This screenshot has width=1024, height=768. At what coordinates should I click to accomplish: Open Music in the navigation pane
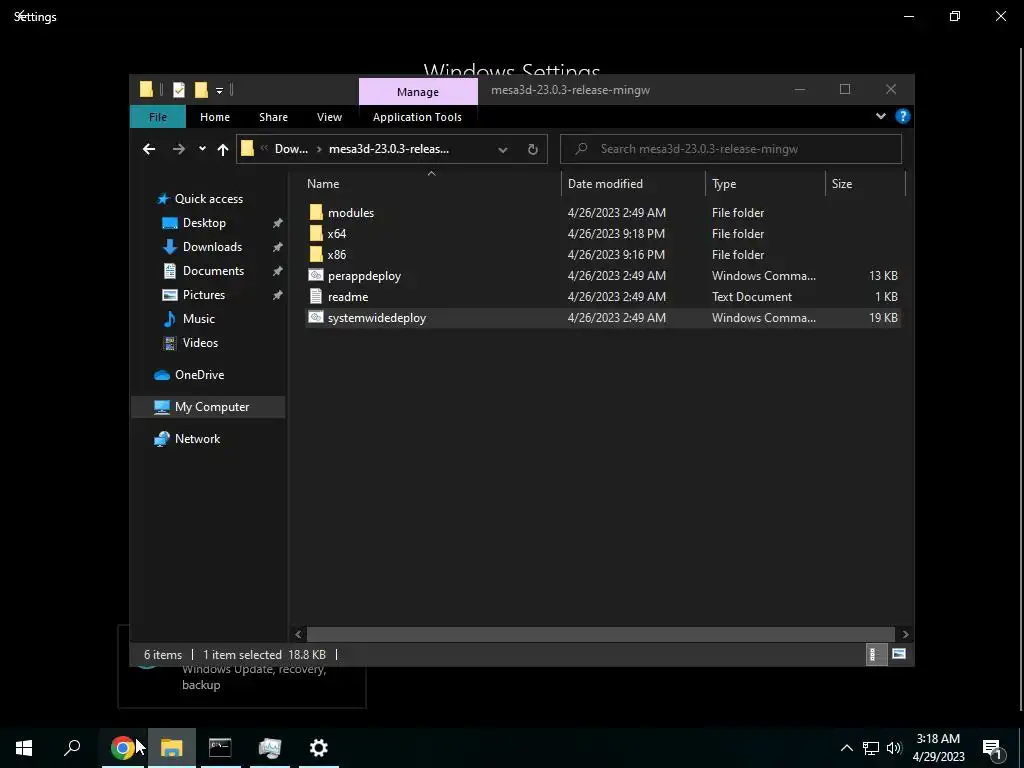pyautogui.click(x=199, y=319)
